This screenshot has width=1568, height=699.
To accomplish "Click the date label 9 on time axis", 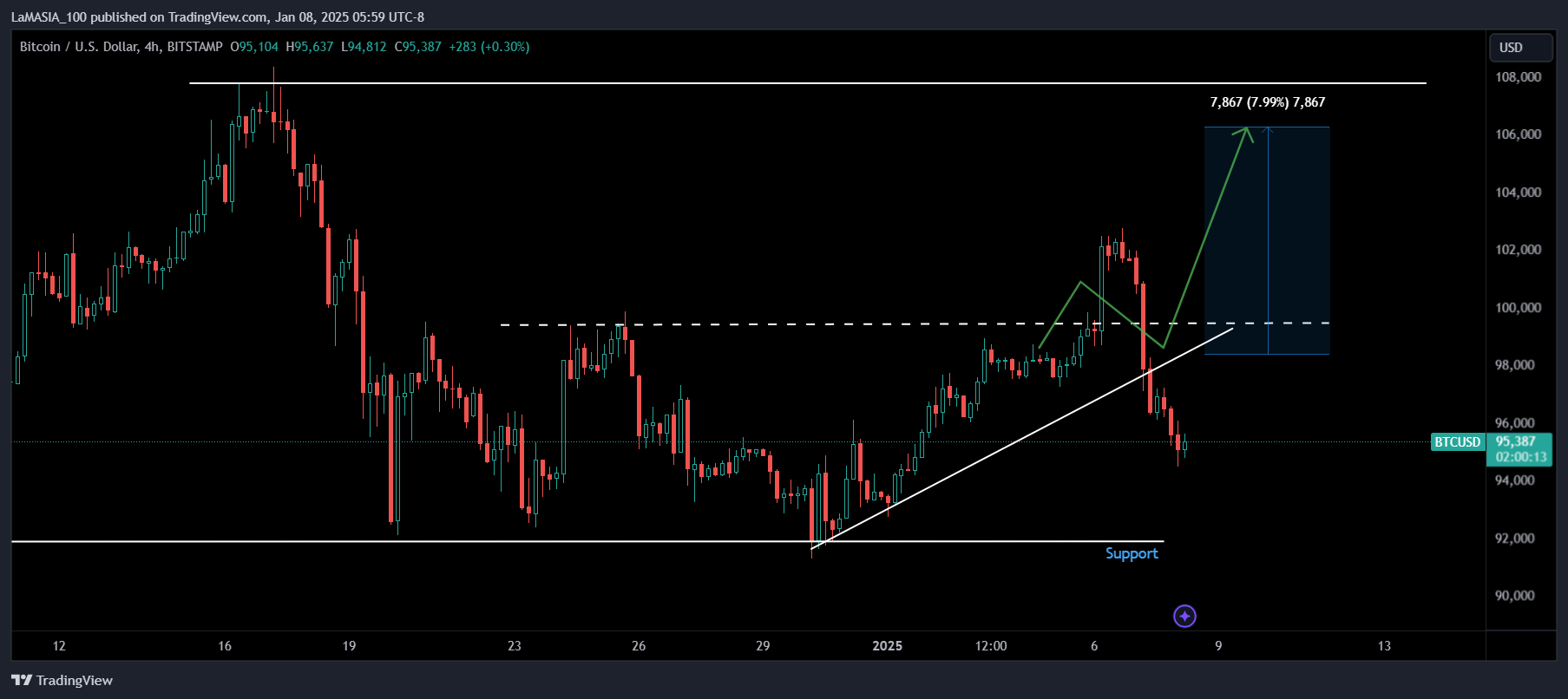I will [x=1218, y=646].
